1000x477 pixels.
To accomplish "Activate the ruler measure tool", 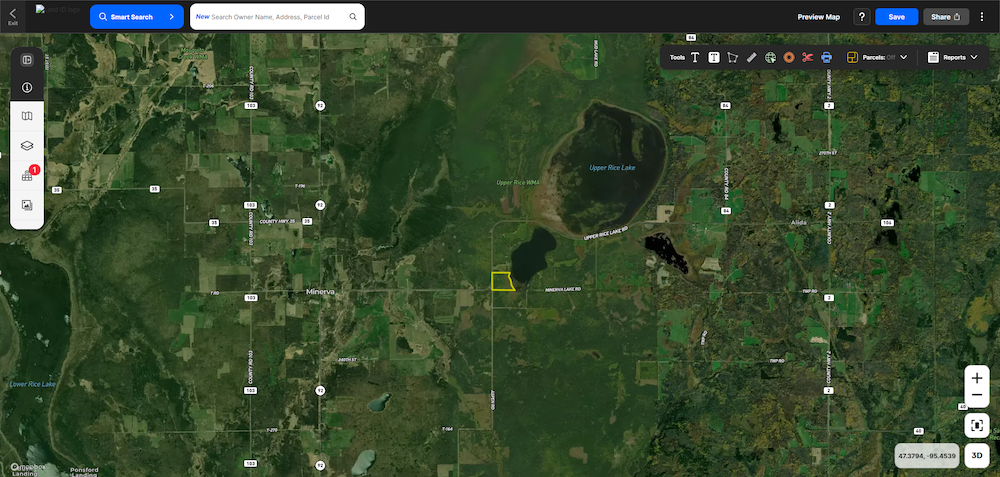I will 752,58.
